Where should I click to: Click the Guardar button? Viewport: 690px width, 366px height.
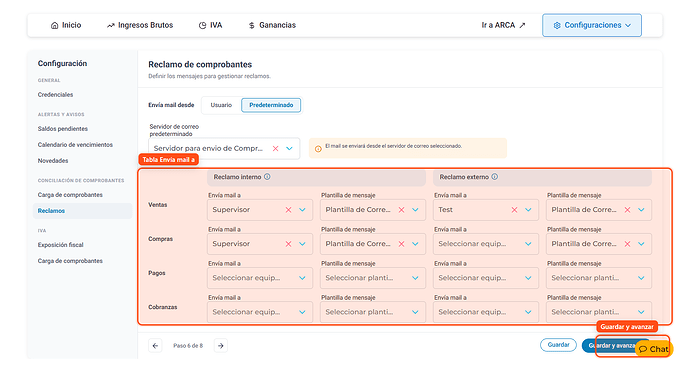pos(558,345)
